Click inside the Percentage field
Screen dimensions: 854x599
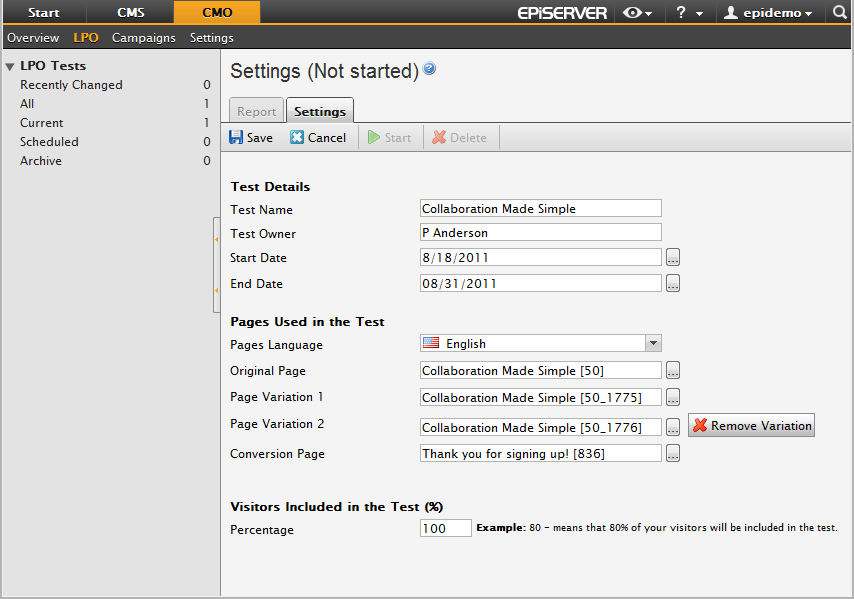point(445,529)
